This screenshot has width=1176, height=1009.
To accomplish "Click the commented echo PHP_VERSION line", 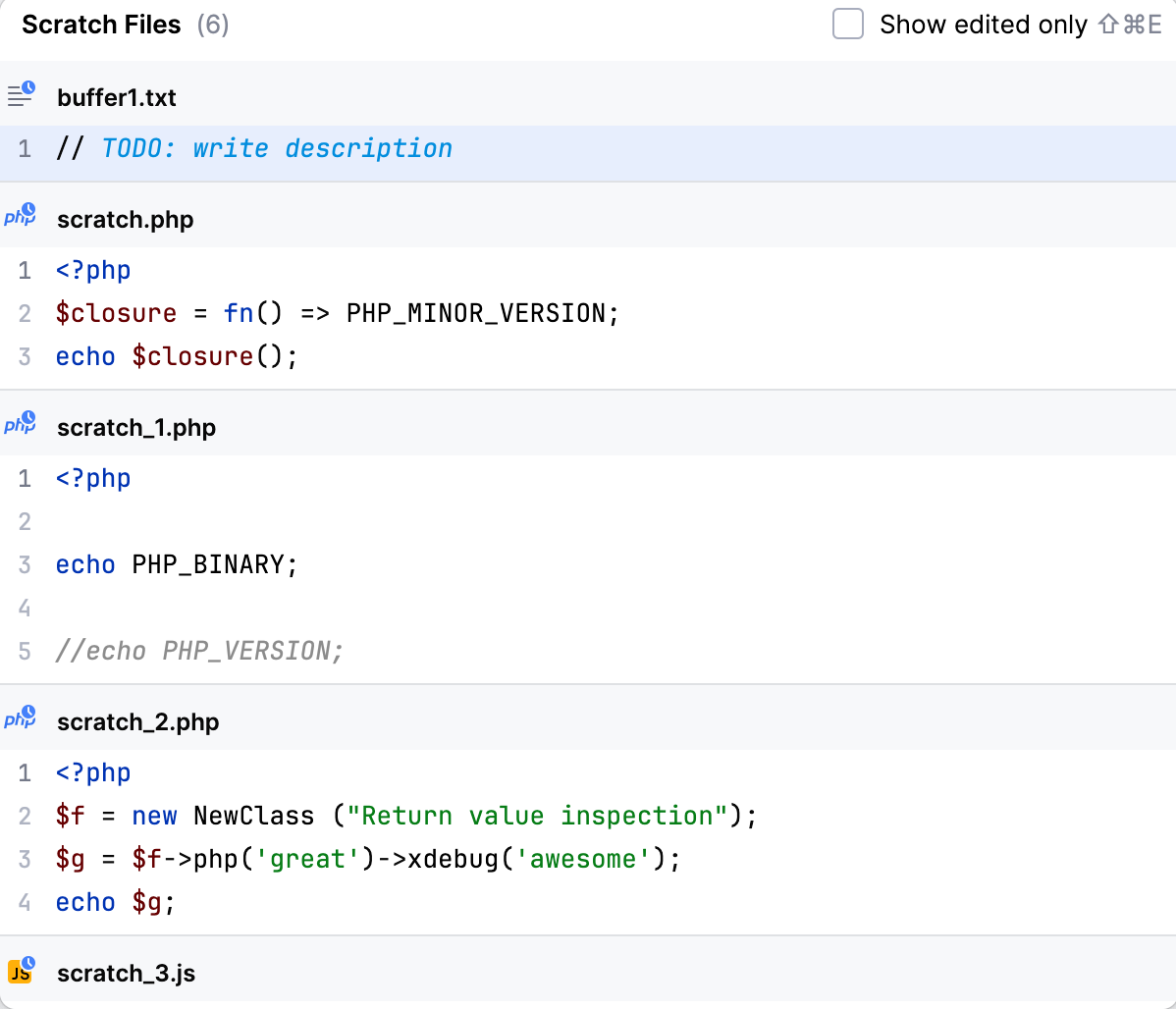I will [199, 651].
